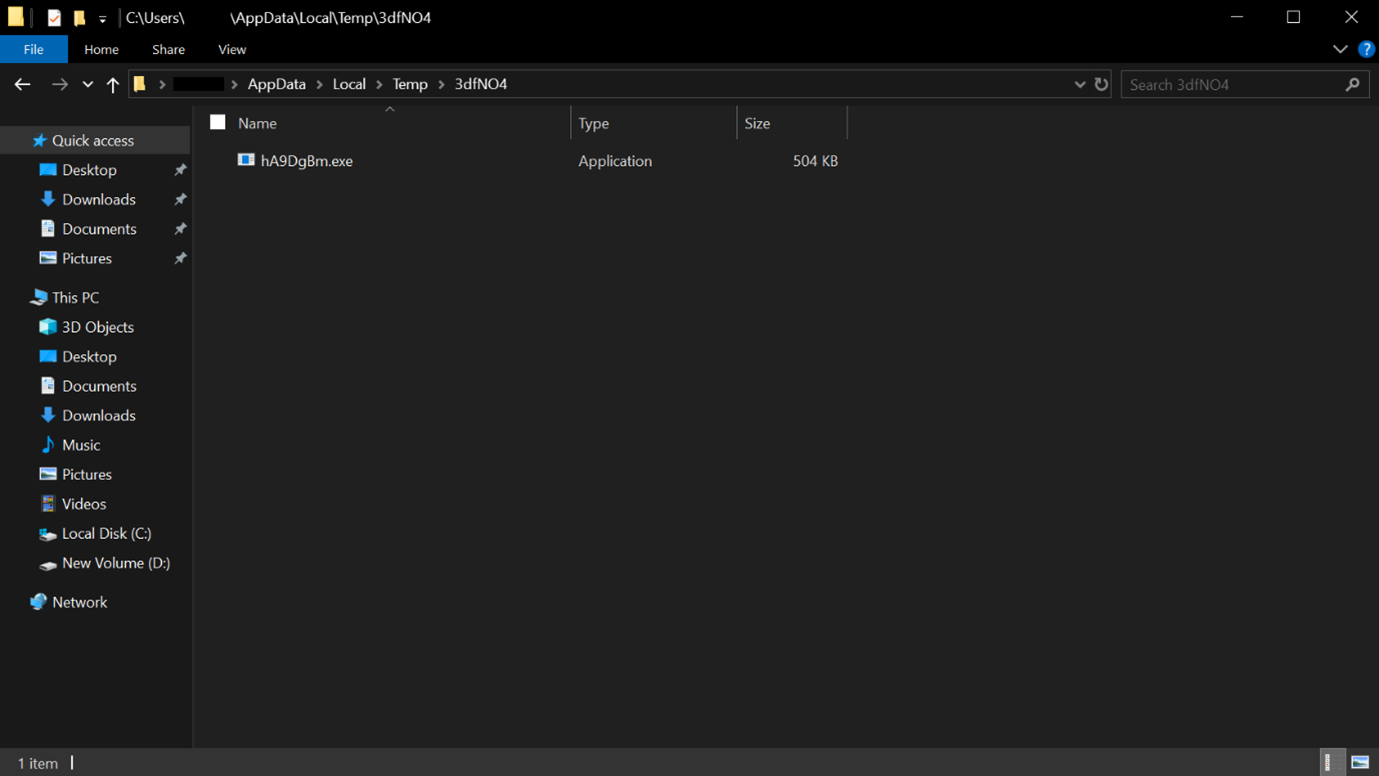Refresh the current folder view
The width and height of the screenshot is (1379, 776).
tap(1101, 85)
